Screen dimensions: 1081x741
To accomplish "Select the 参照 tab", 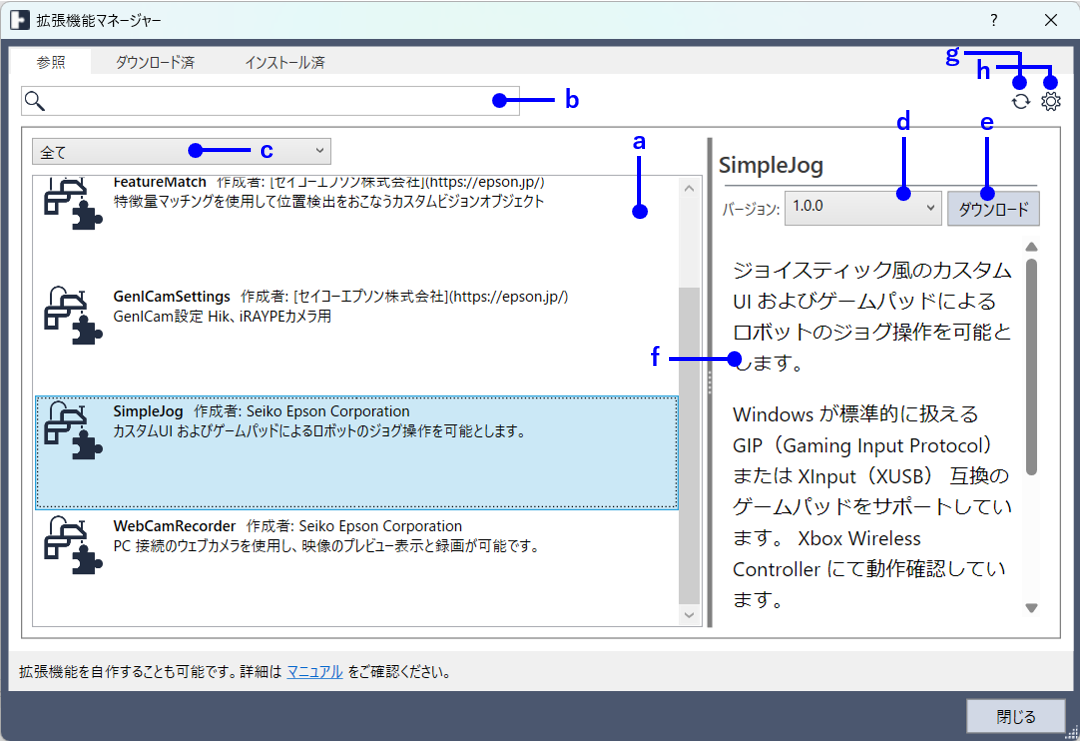I will (x=51, y=62).
